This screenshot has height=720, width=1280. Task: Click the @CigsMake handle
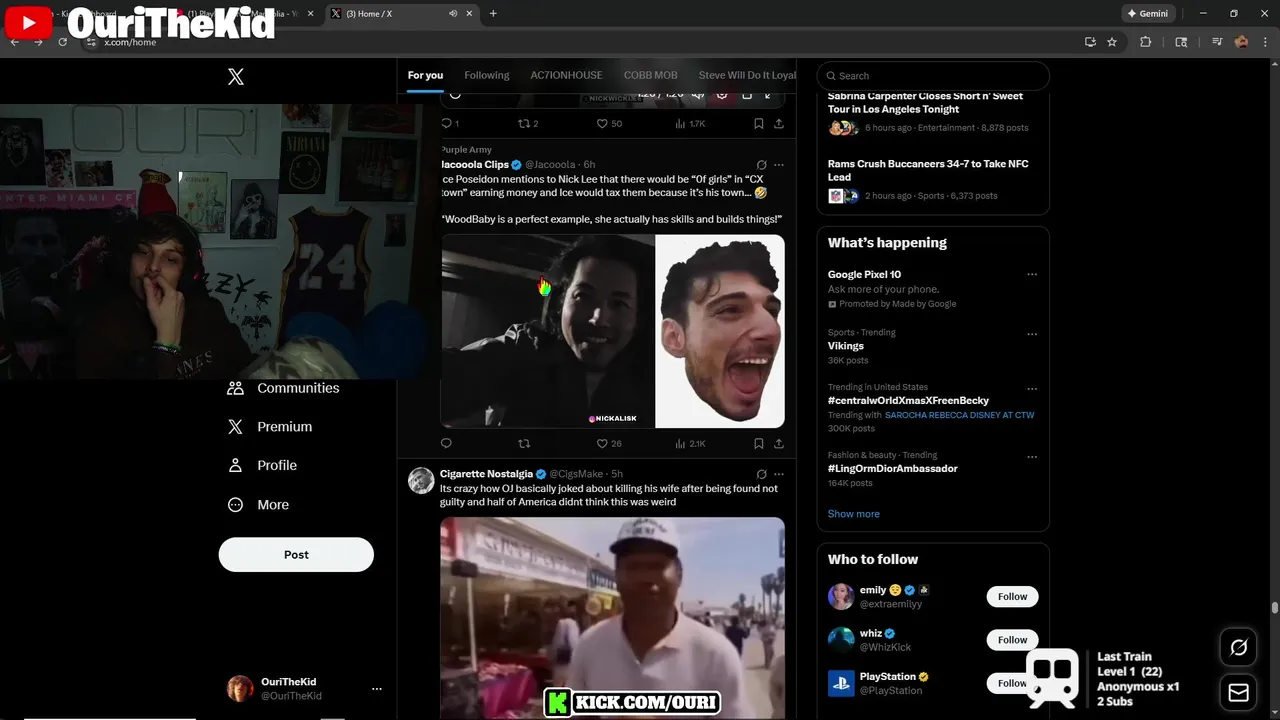pyautogui.click(x=576, y=474)
